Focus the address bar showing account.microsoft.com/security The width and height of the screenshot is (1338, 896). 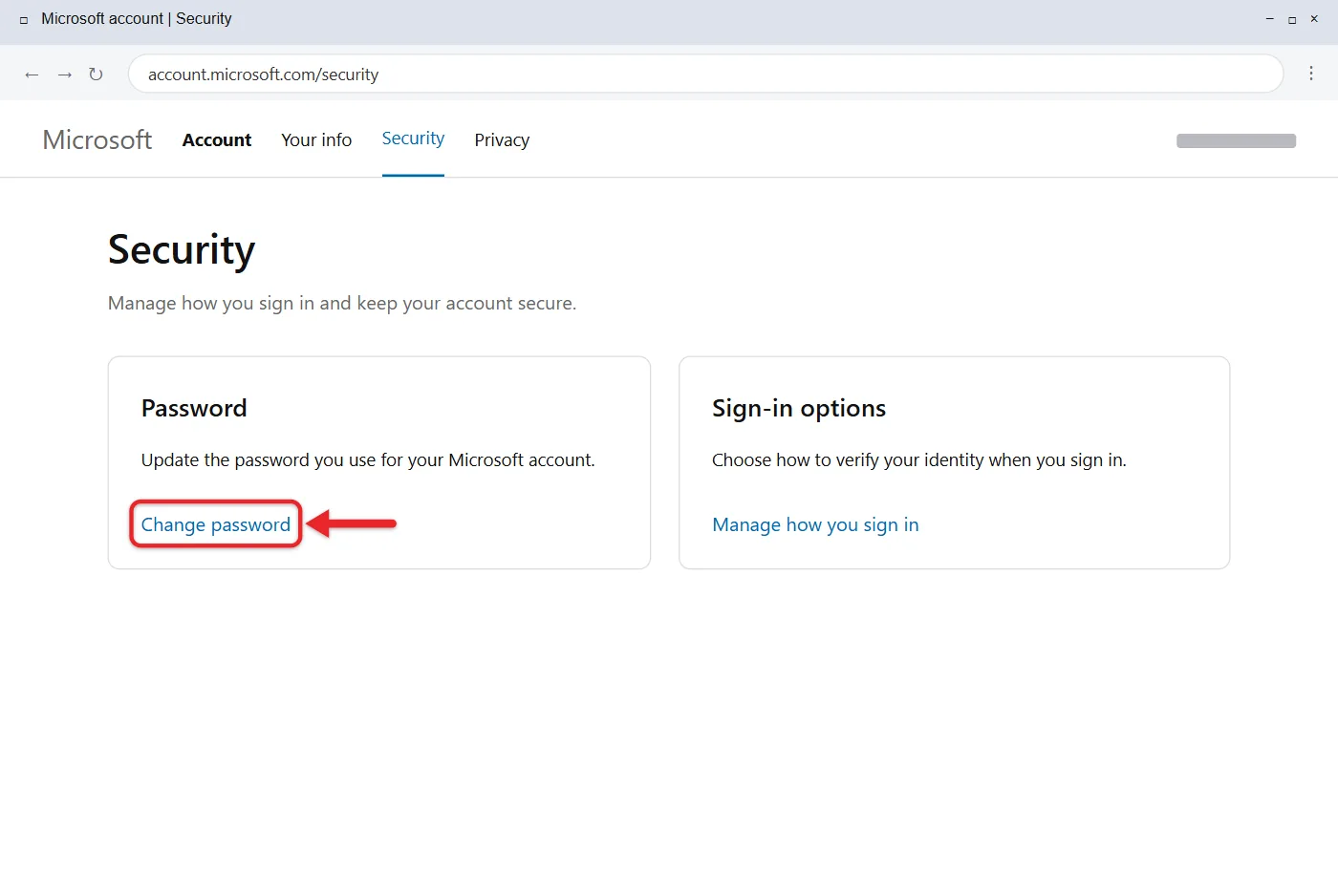tap(705, 74)
